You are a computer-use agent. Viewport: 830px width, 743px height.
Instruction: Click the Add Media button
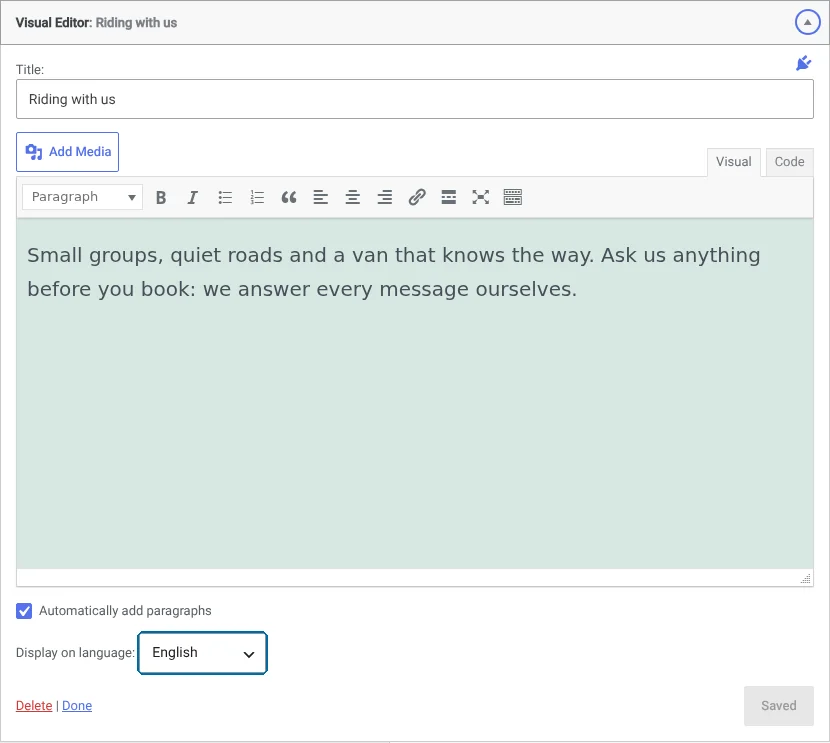(67, 152)
